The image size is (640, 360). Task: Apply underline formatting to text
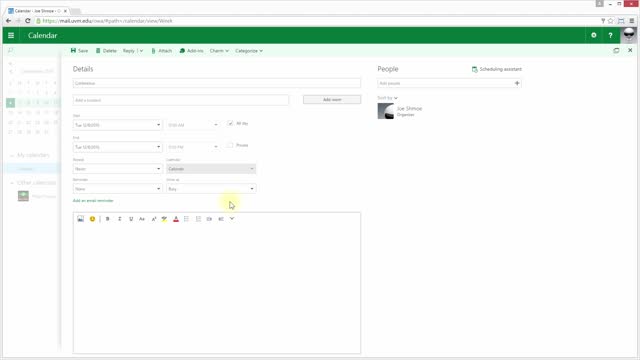[x=131, y=219]
